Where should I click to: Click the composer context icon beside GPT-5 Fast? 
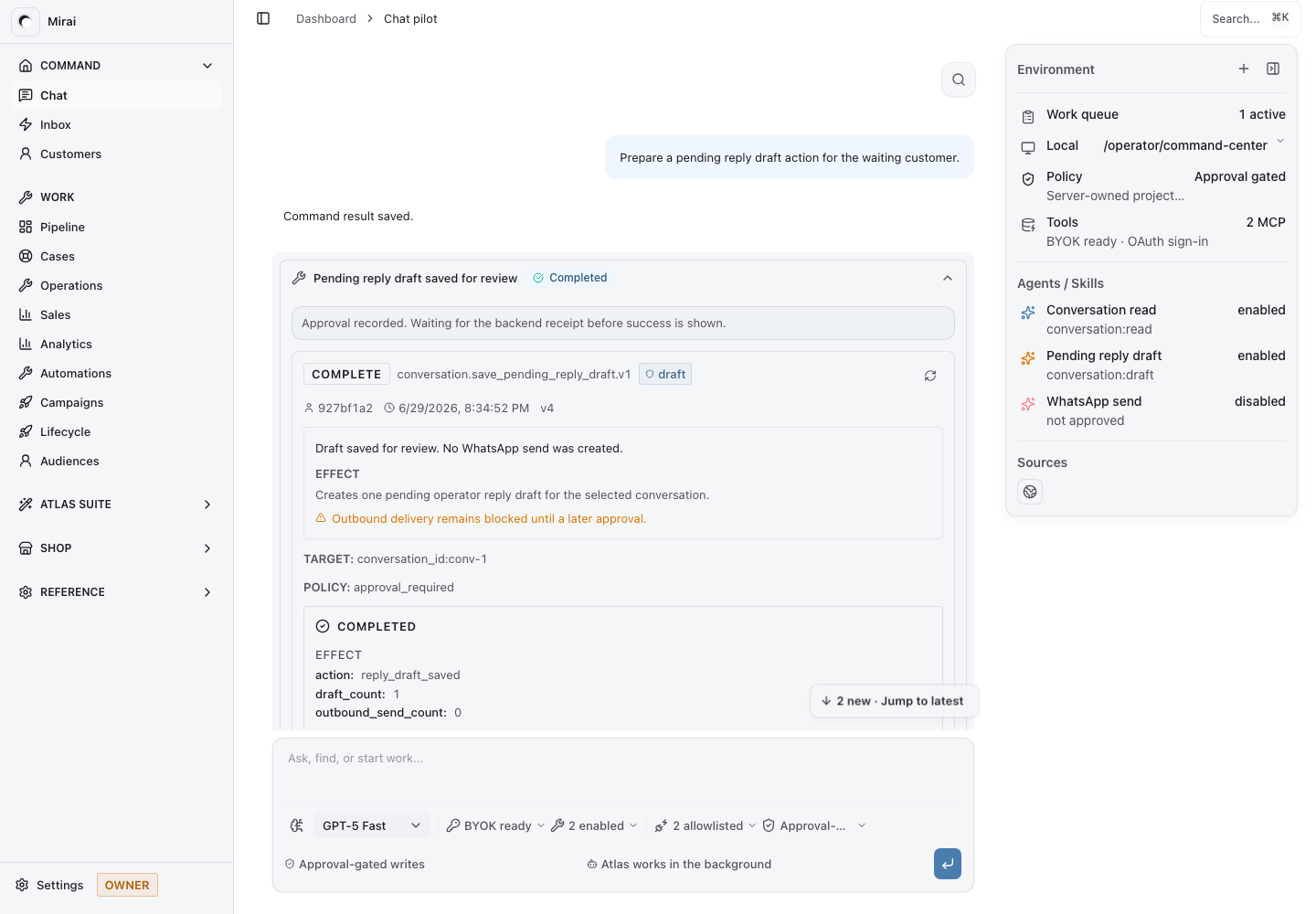click(x=297, y=825)
